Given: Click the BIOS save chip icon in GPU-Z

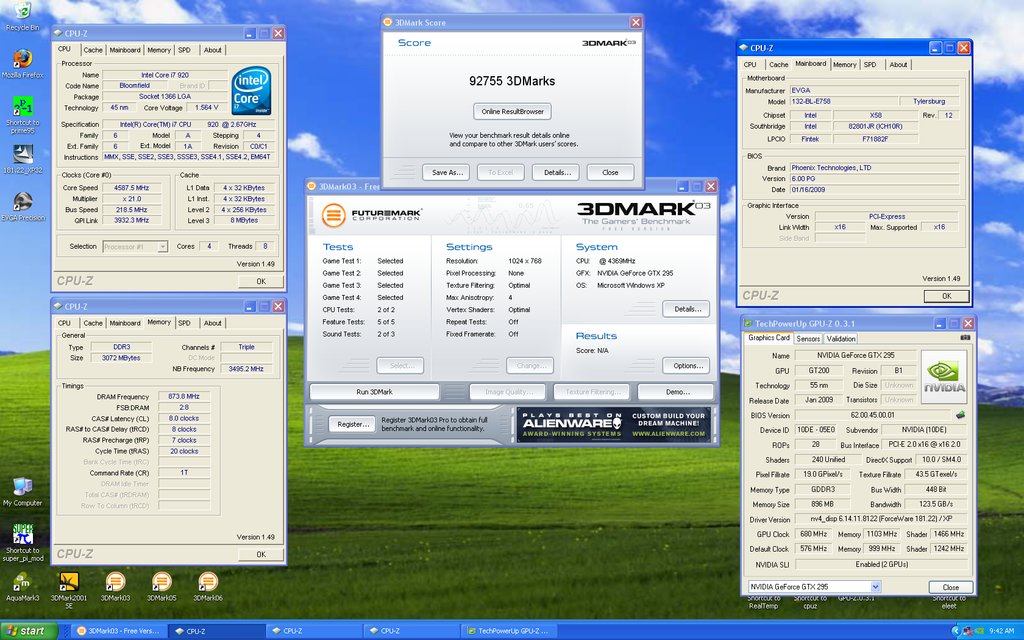Looking at the screenshot, I should click(x=959, y=415).
